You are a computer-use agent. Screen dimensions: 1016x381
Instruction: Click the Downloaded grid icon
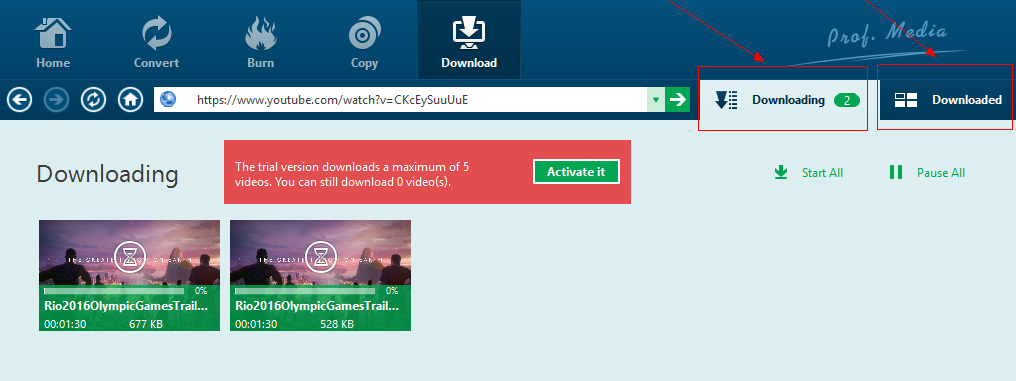[905, 100]
